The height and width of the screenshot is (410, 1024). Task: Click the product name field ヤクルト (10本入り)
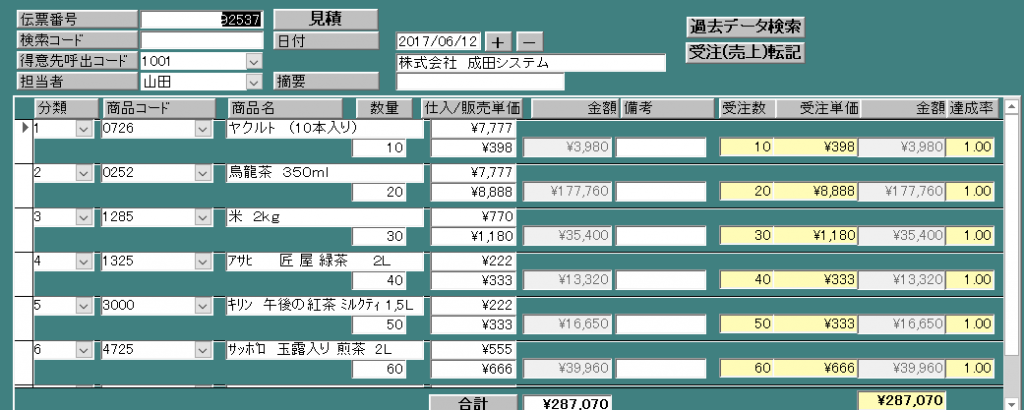(325, 129)
